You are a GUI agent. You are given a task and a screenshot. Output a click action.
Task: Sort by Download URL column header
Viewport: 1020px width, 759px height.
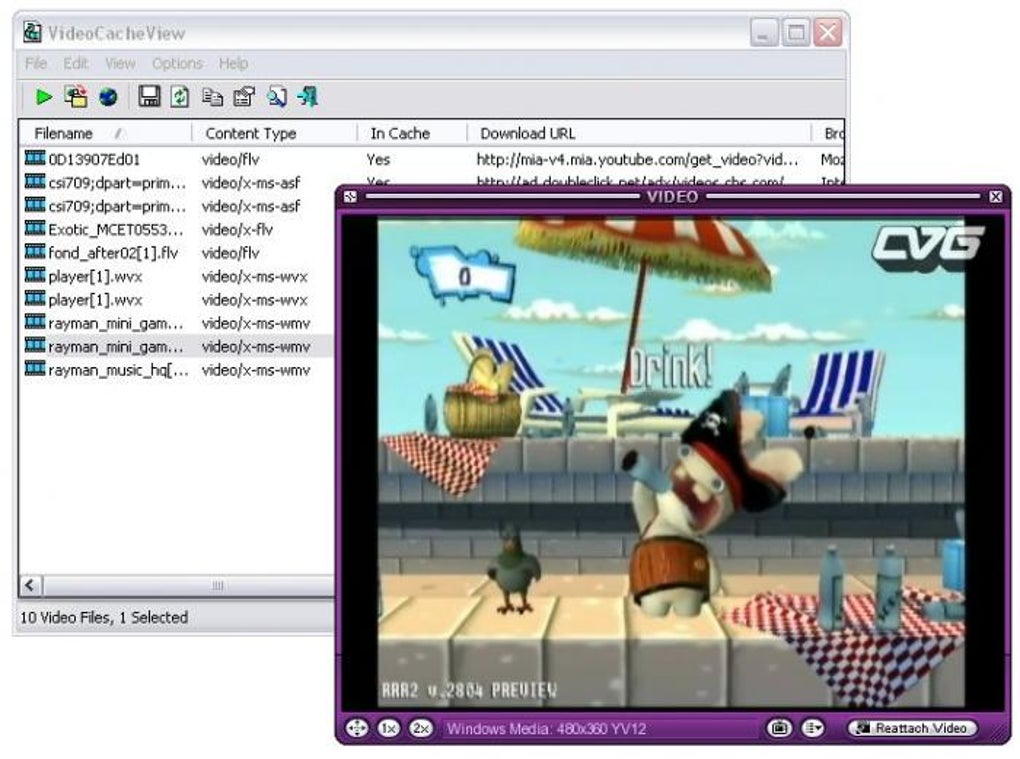coord(639,133)
